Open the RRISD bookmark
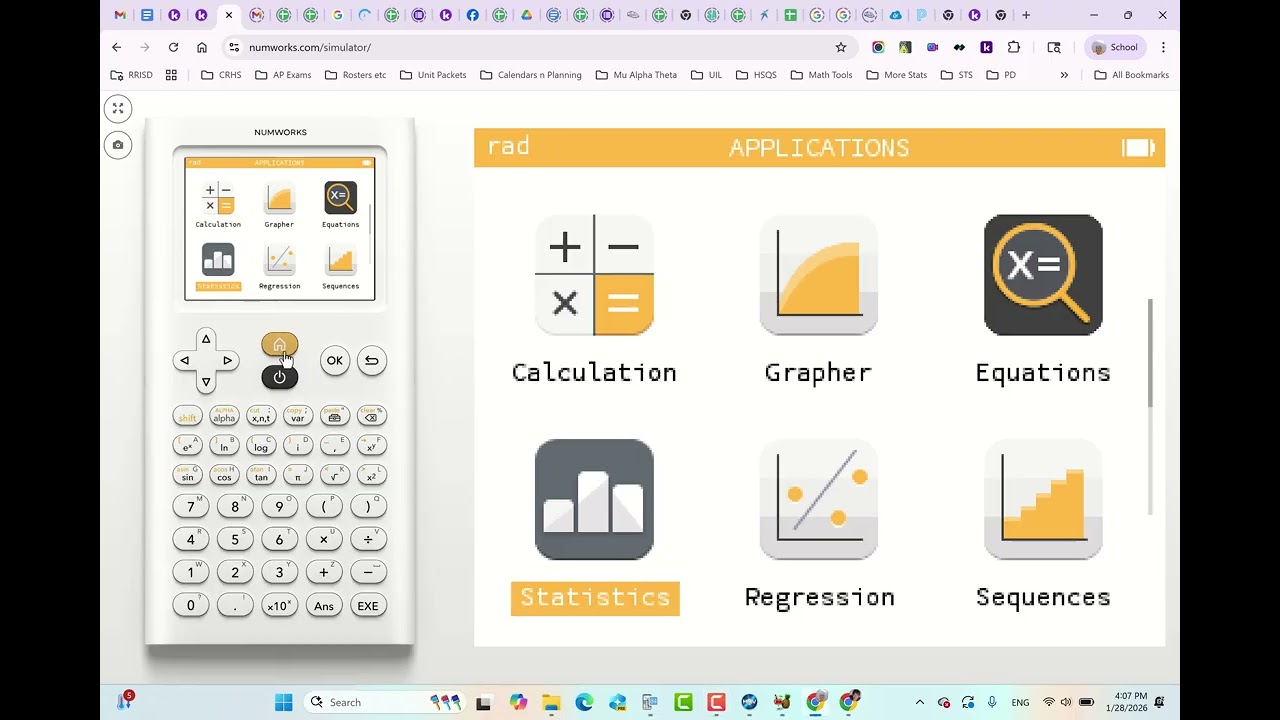This screenshot has height=720, width=1280. click(131, 75)
